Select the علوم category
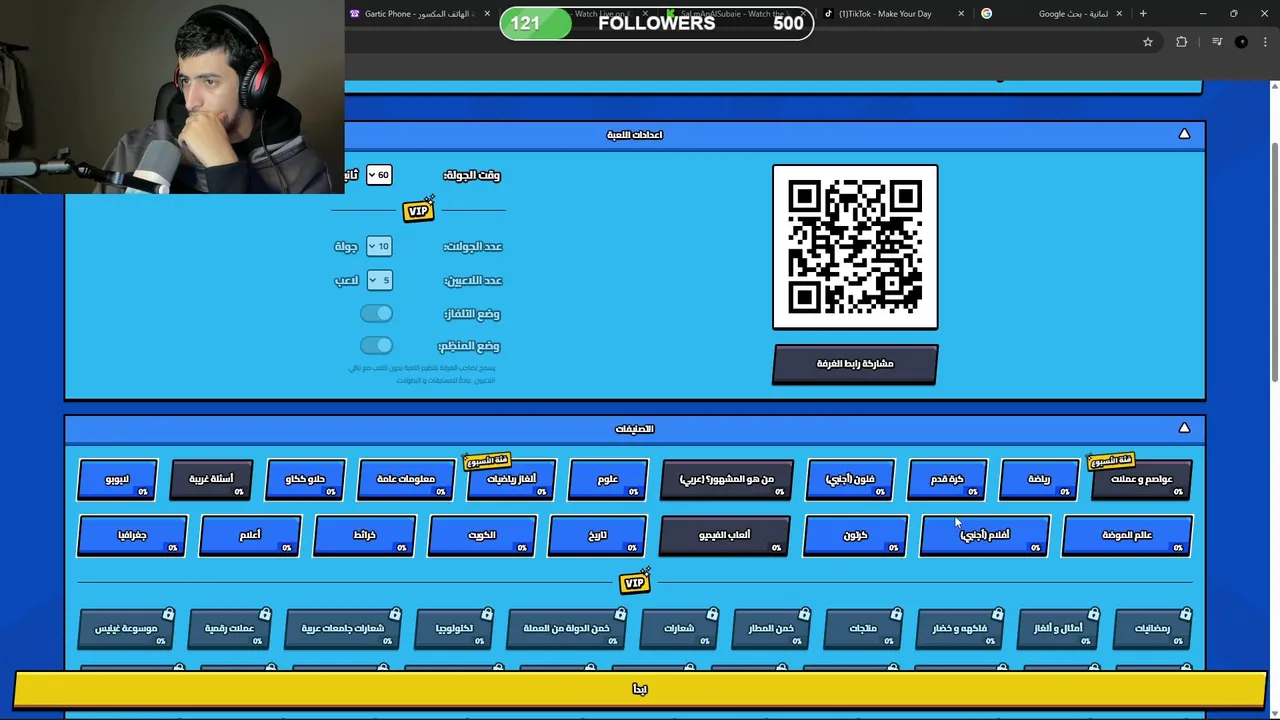The width and height of the screenshot is (1280, 720). [x=608, y=479]
